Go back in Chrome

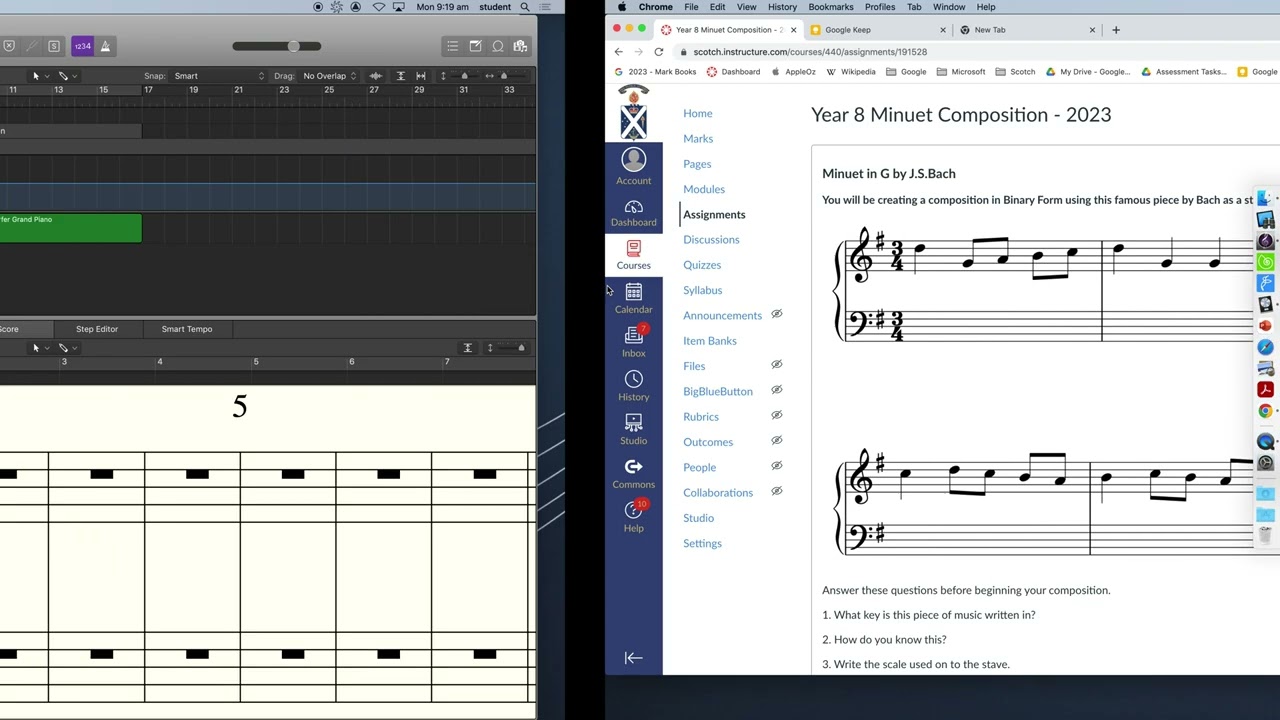(x=618, y=52)
